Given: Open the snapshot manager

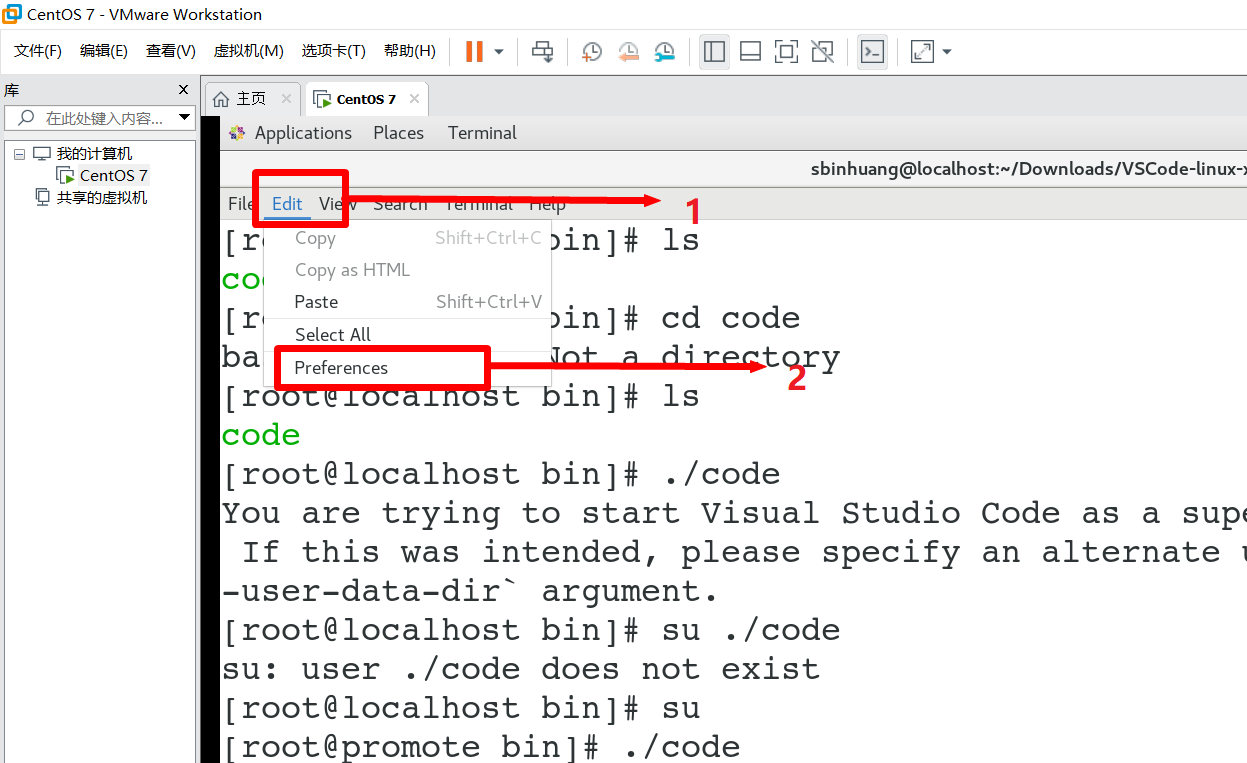Looking at the screenshot, I should click(x=664, y=51).
